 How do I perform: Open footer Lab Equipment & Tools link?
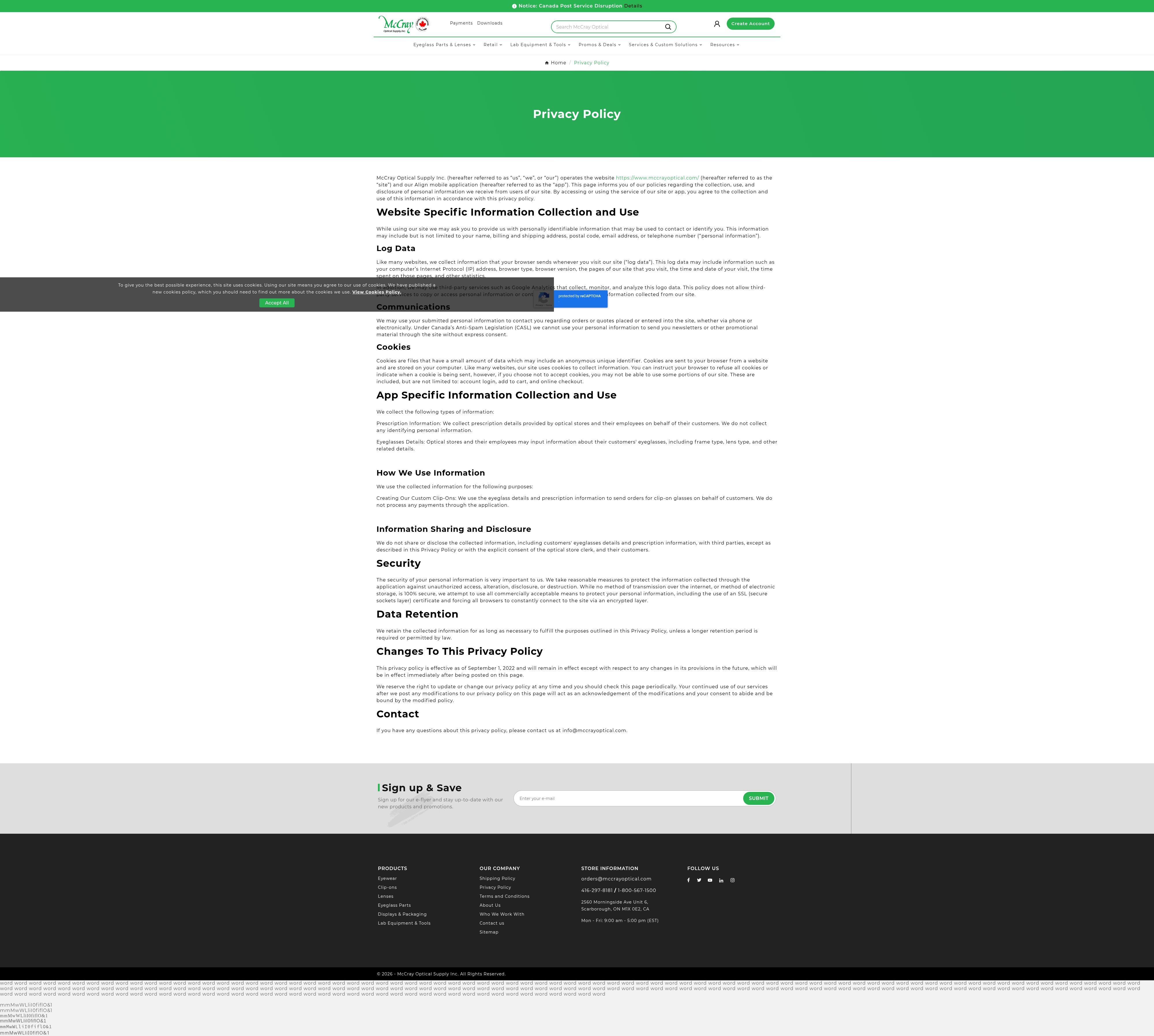pyautogui.click(x=404, y=923)
